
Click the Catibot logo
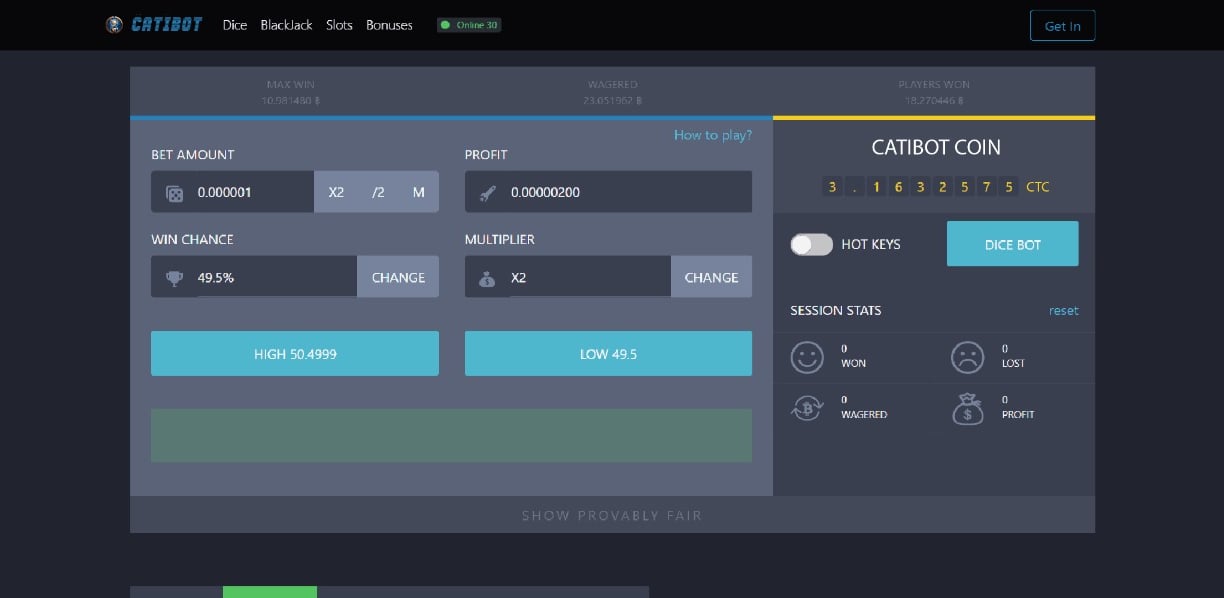coord(154,25)
